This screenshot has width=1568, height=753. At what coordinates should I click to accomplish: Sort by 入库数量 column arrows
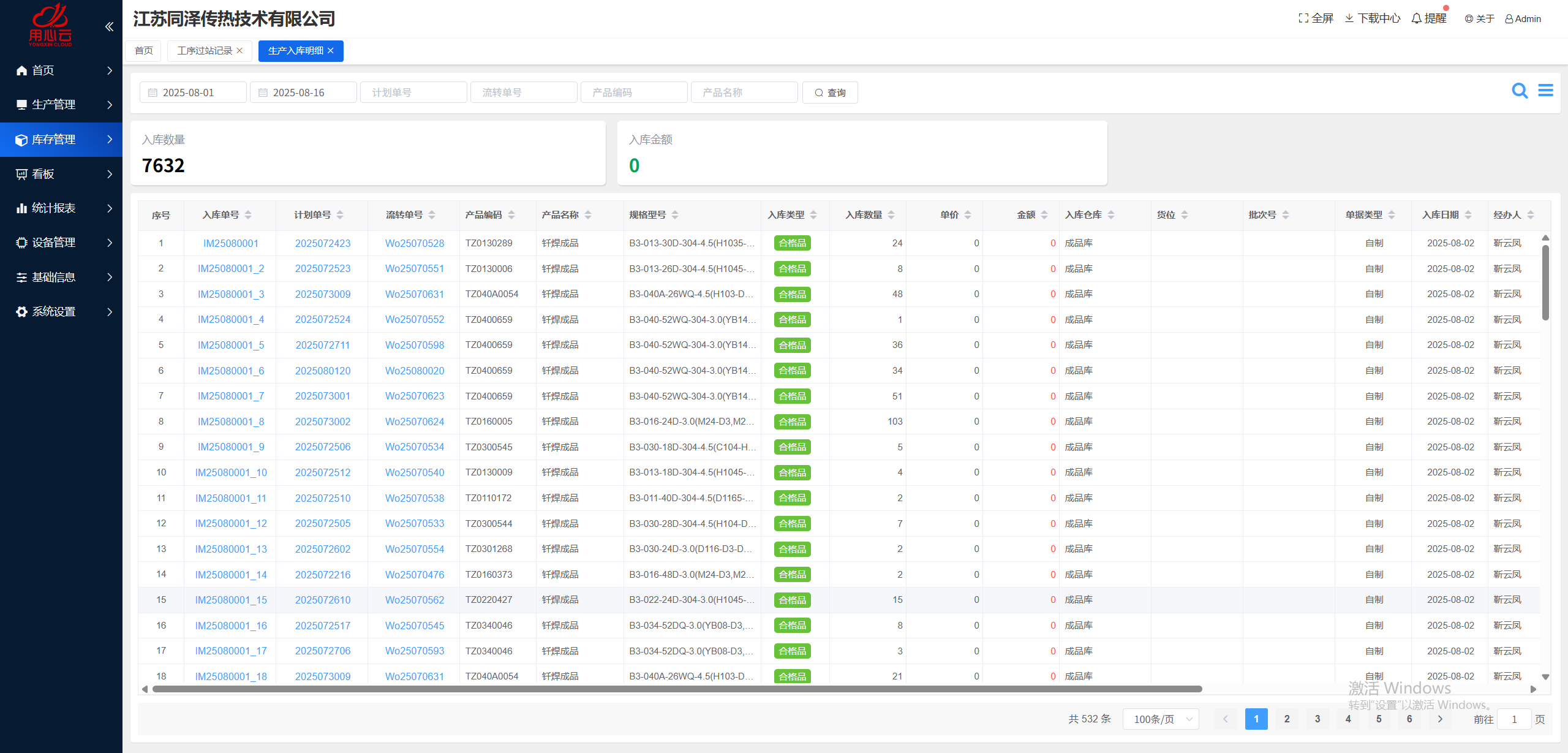pyautogui.click(x=891, y=215)
